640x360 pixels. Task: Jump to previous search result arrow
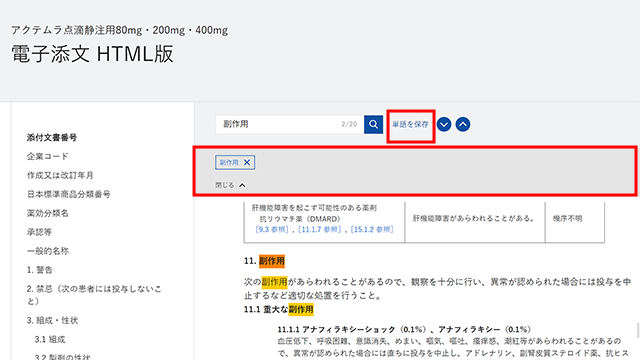[x=462, y=124]
